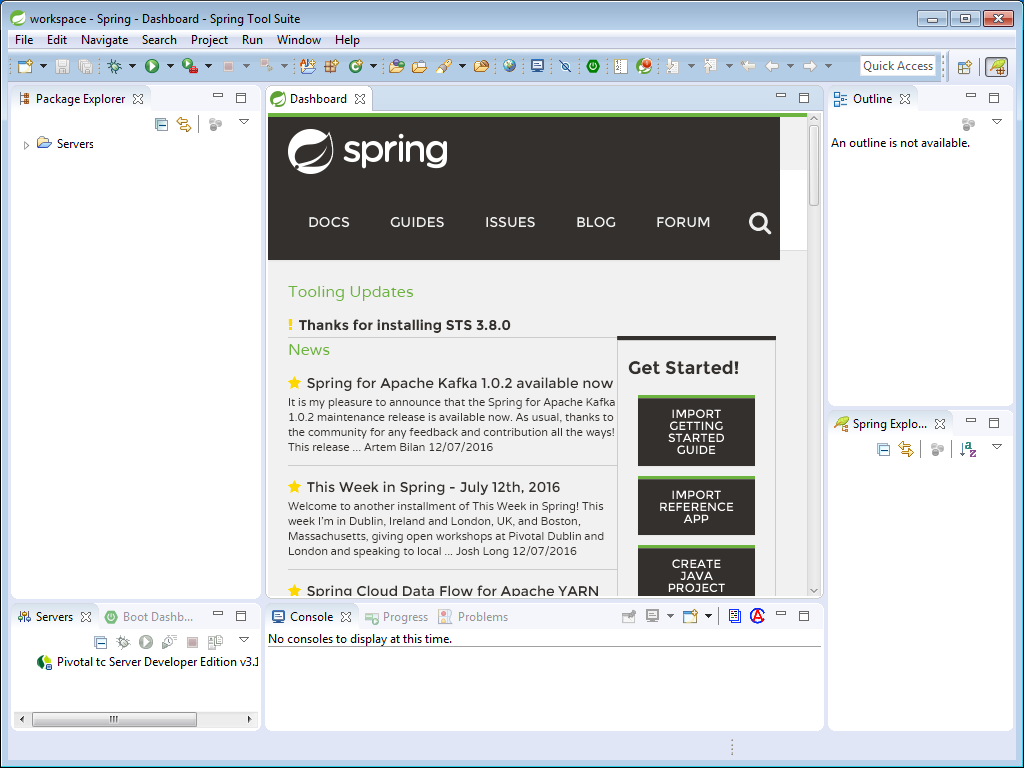The height and width of the screenshot is (768, 1024).
Task: Click the New Java Package icon
Action: click(x=332, y=66)
